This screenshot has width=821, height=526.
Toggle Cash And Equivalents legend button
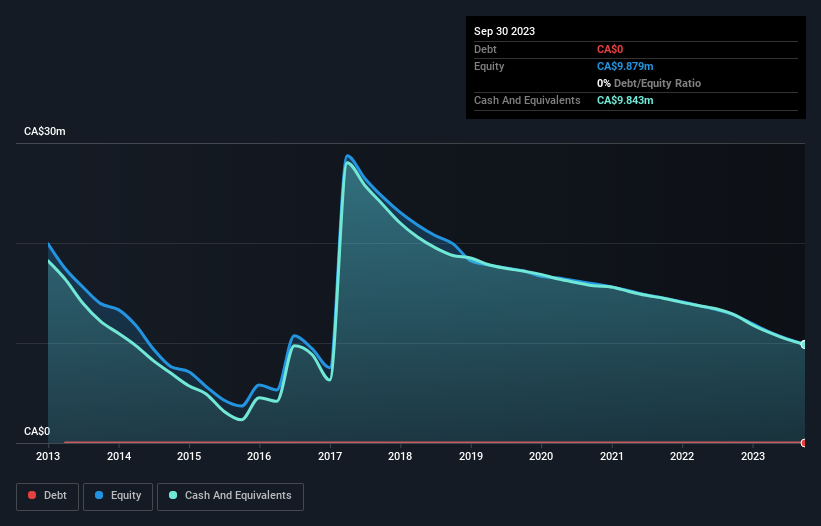point(230,496)
